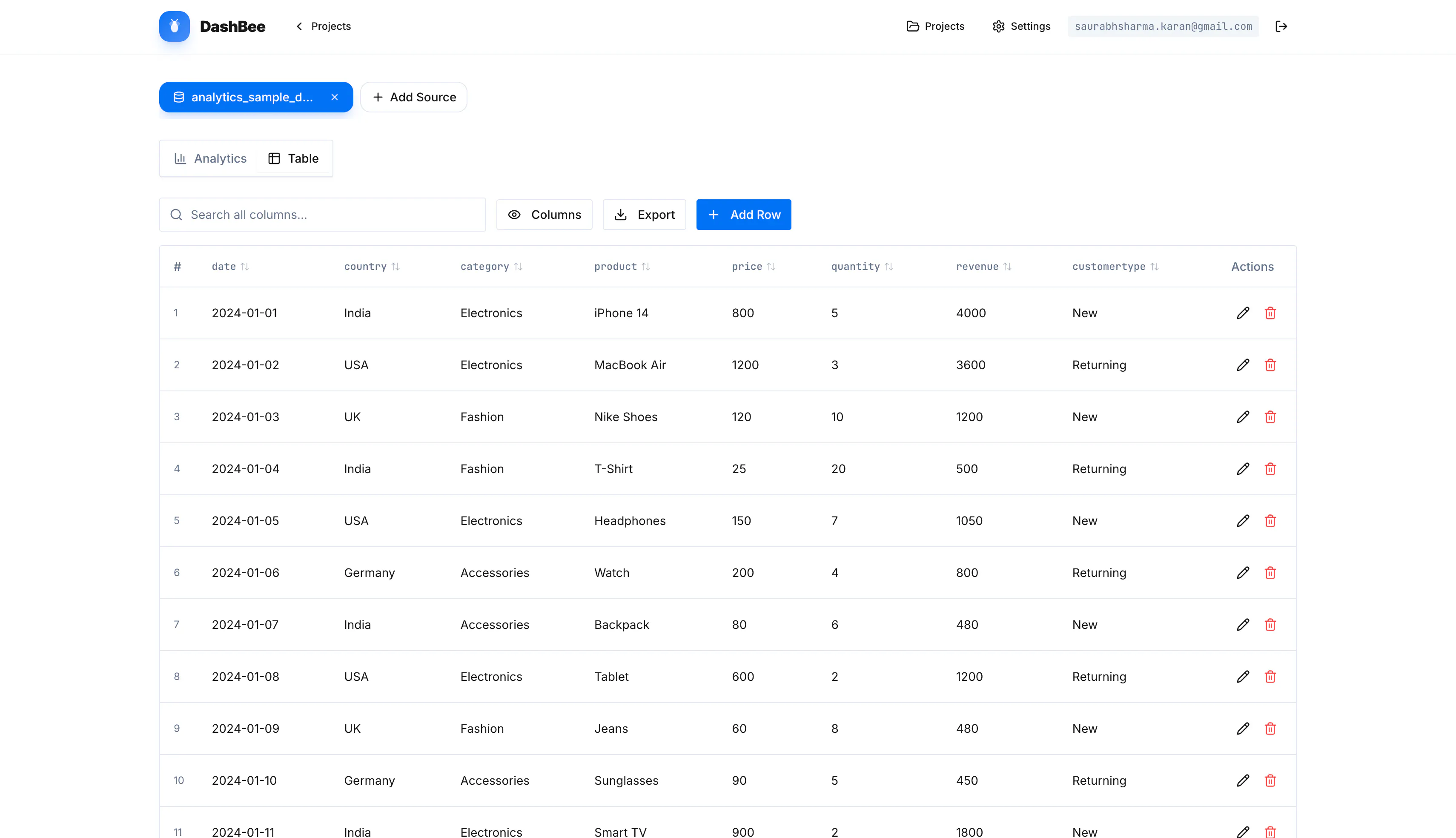Sort table by revenue column

pyautogui.click(x=984, y=267)
